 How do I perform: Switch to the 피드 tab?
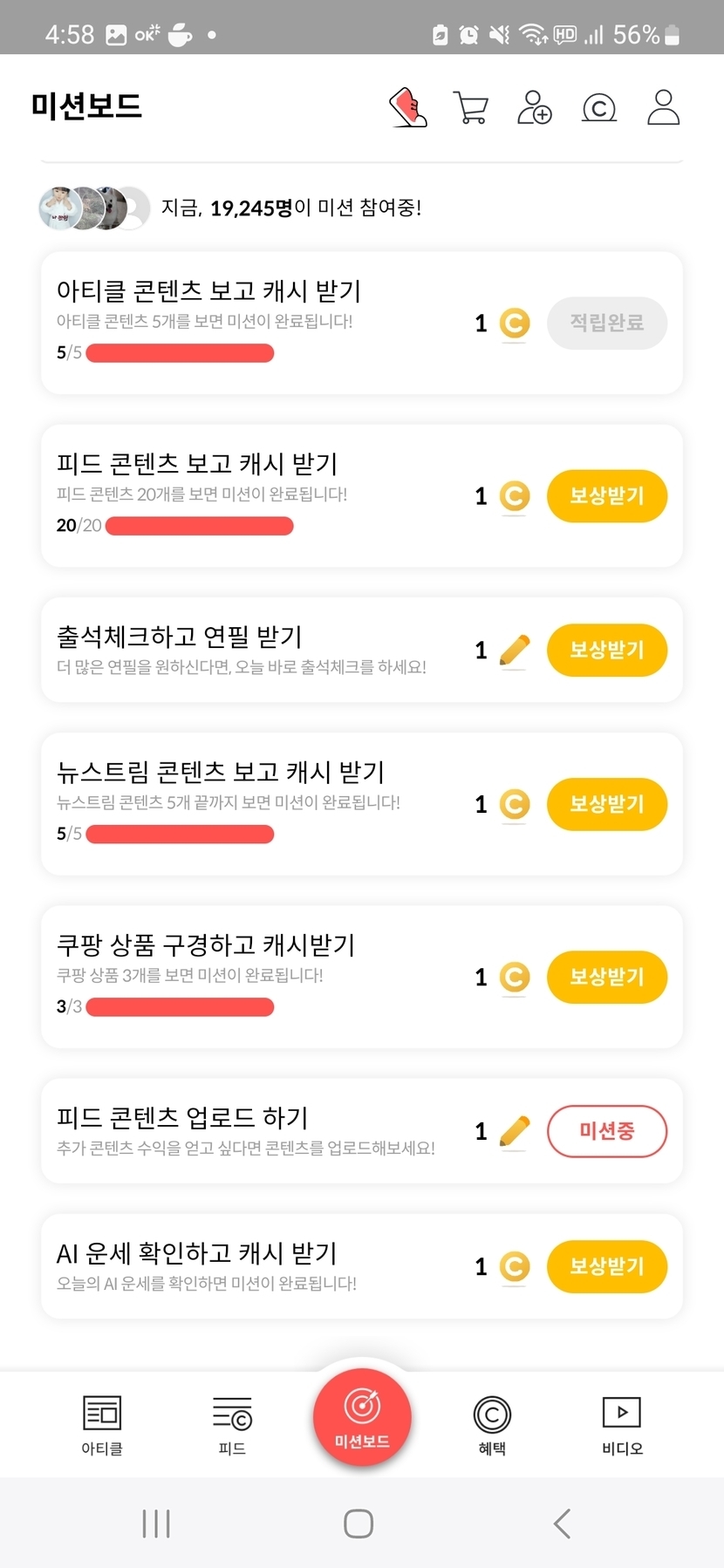(x=232, y=1424)
